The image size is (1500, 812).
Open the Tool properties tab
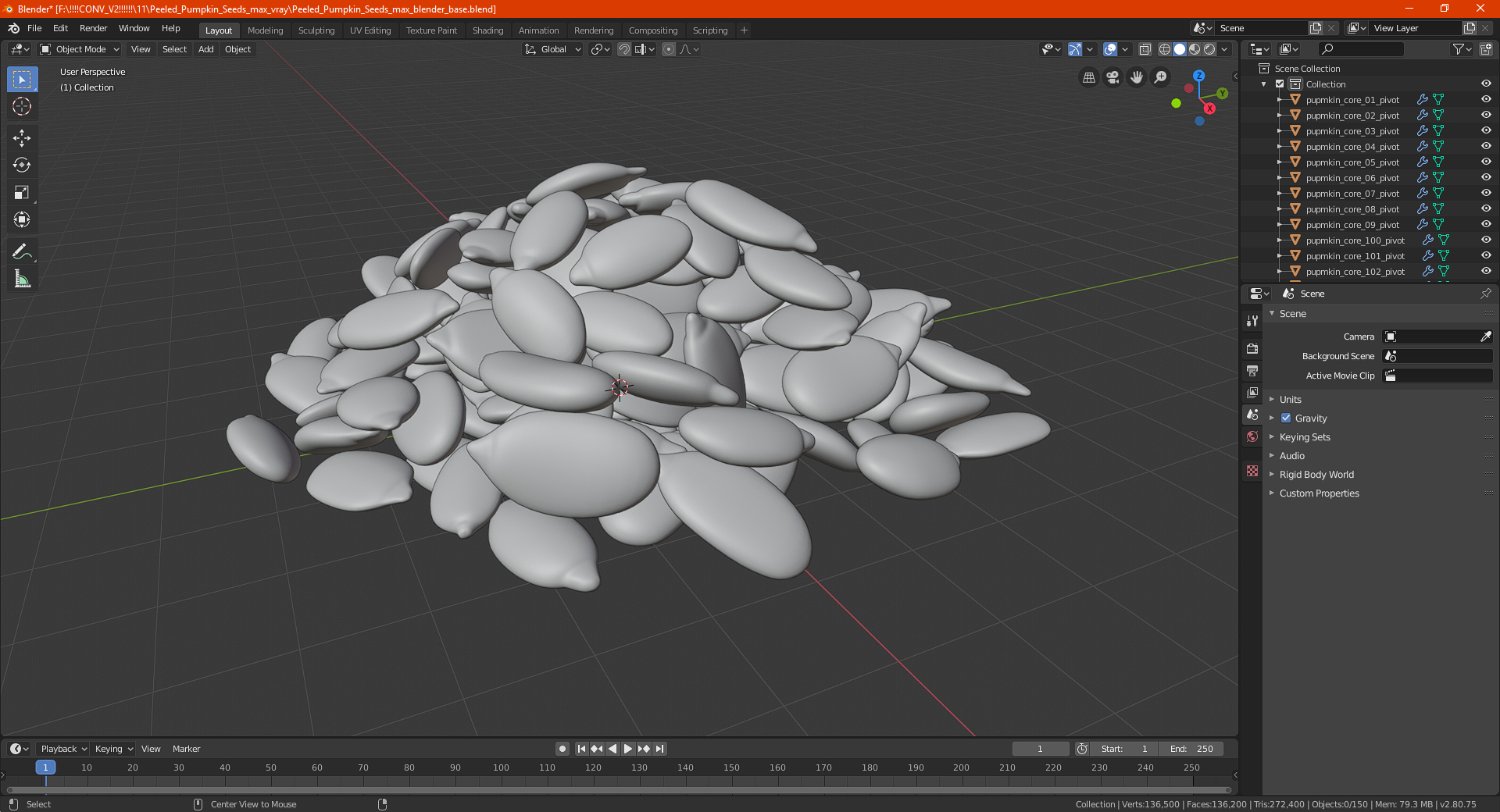coord(1252,320)
